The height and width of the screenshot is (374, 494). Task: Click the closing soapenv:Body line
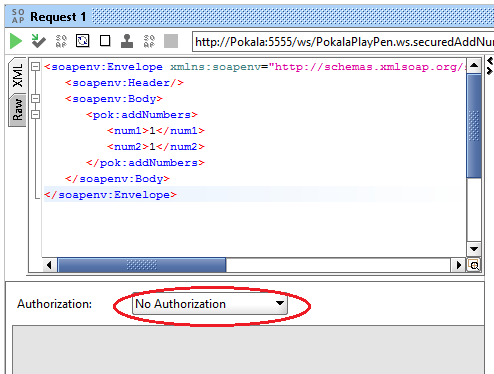(x=117, y=179)
